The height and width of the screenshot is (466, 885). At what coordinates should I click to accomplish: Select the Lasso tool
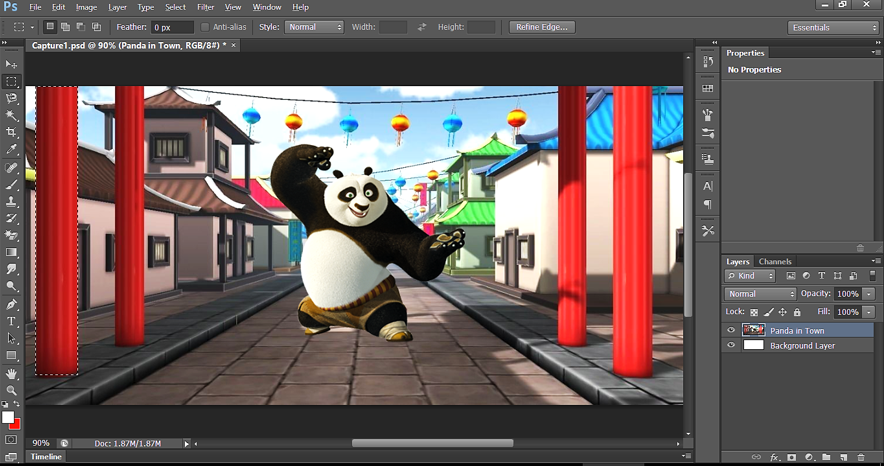(x=11, y=99)
